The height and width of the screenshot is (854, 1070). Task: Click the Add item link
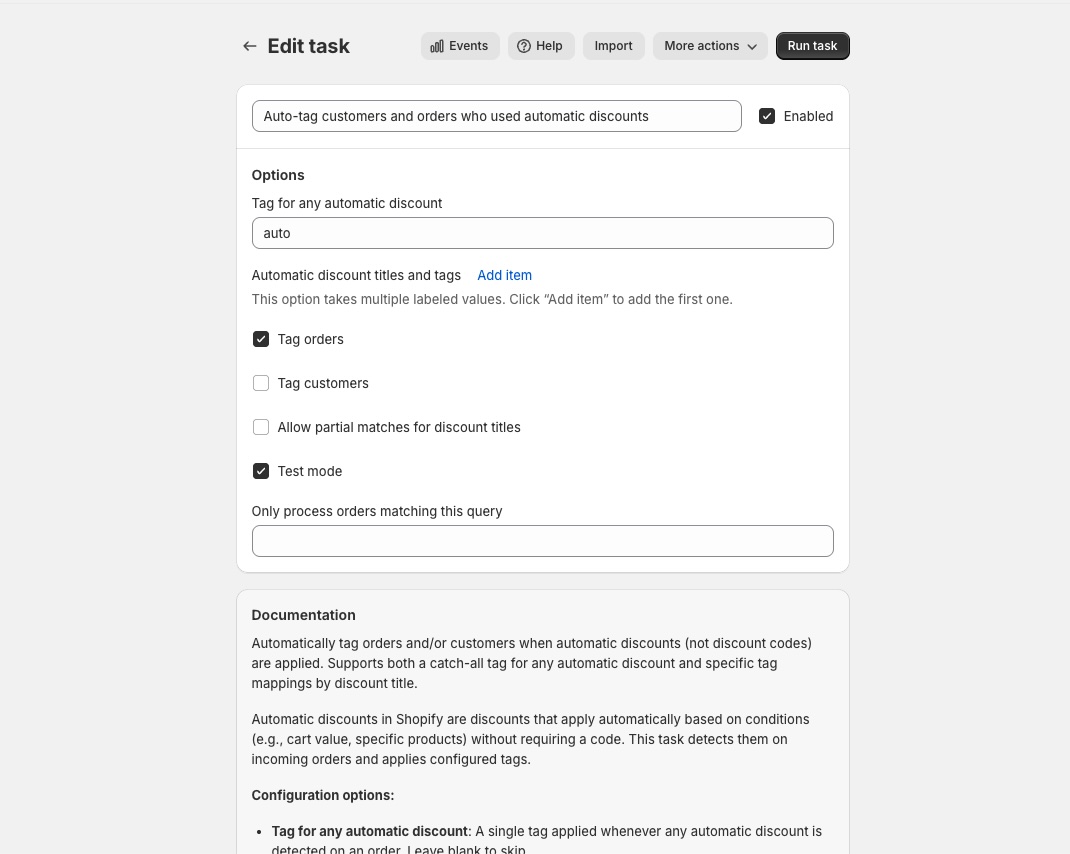[504, 275]
